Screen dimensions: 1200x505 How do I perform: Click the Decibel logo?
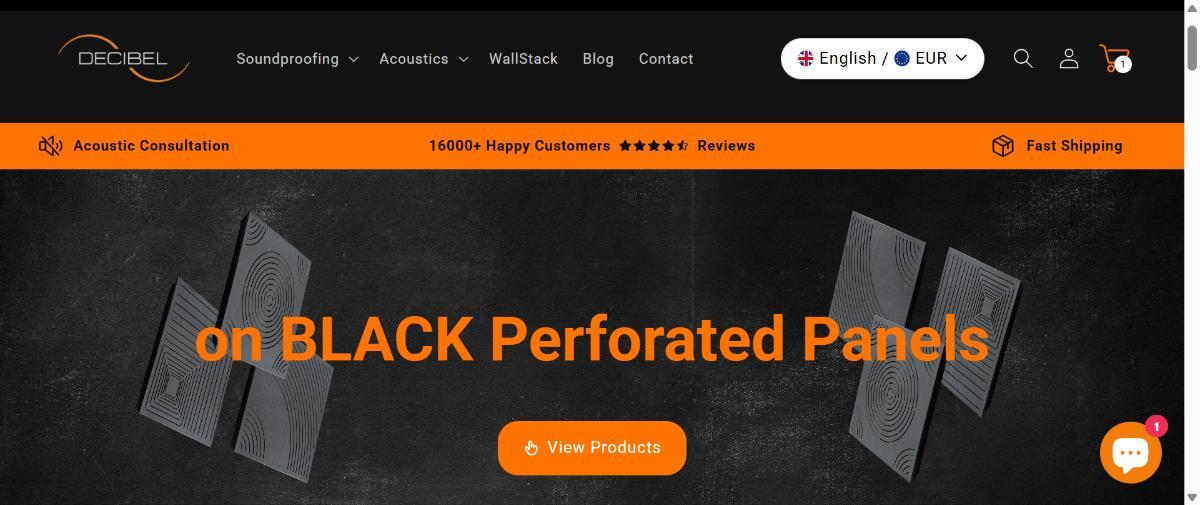pyautogui.click(x=123, y=58)
